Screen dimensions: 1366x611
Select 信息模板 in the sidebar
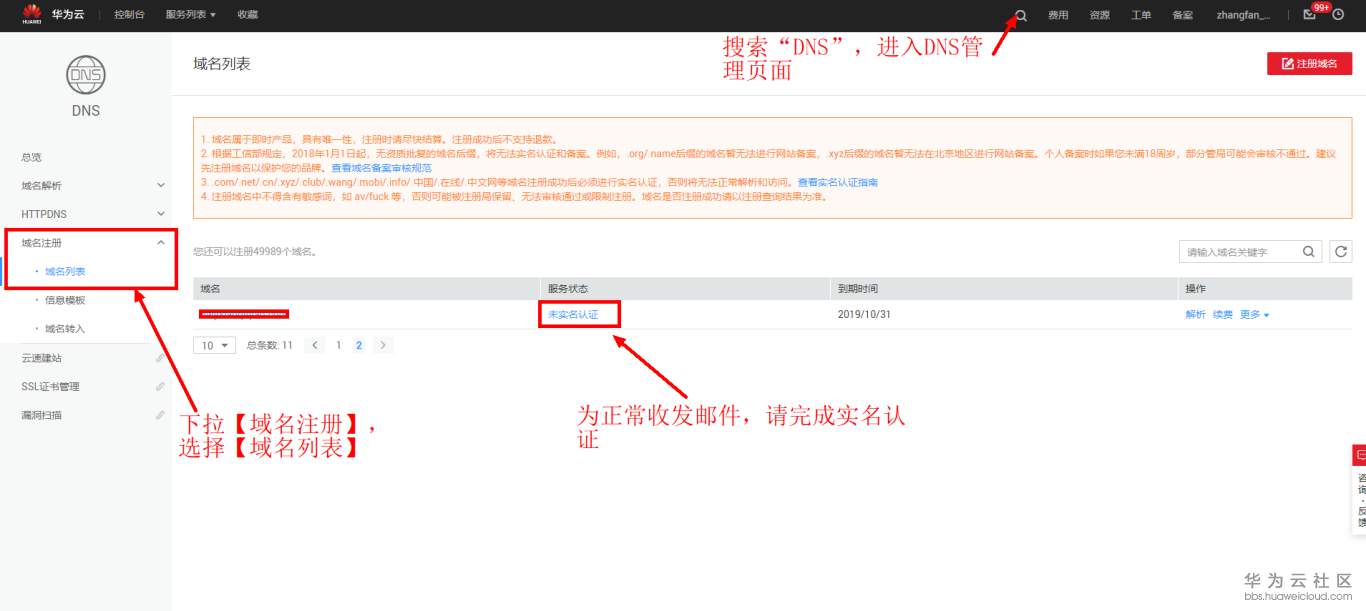click(x=65, y=300)
